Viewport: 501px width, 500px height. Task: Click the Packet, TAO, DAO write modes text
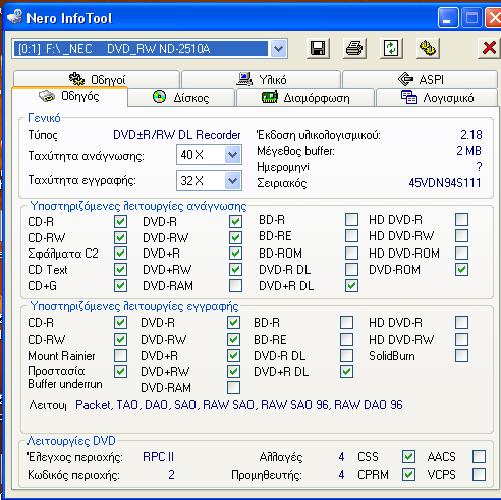pos(239,405)
